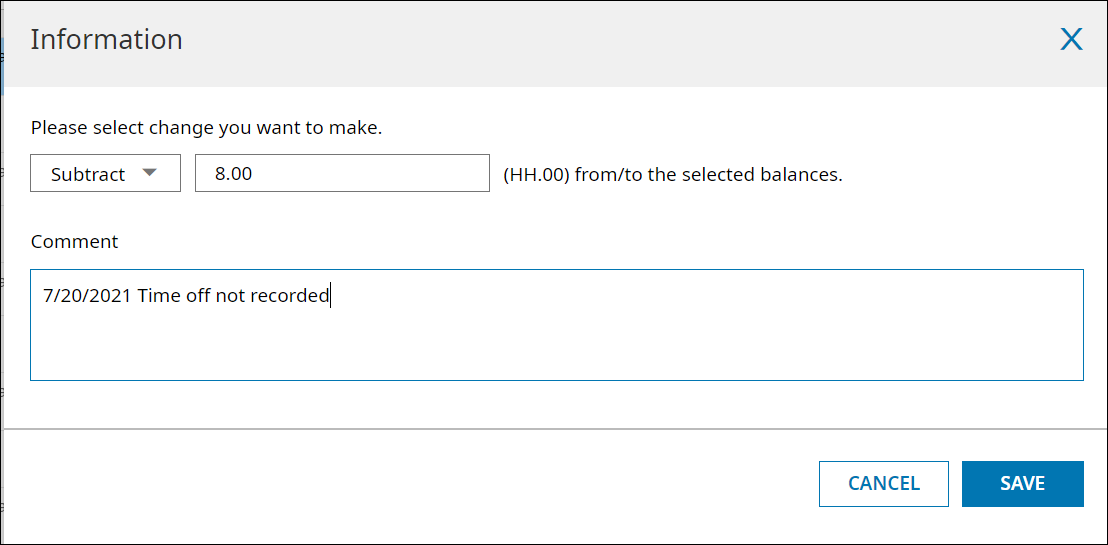Viewport: 1108px width, 545px height.
Task: Click the divider line above the buttons
Action: point(556,429)
